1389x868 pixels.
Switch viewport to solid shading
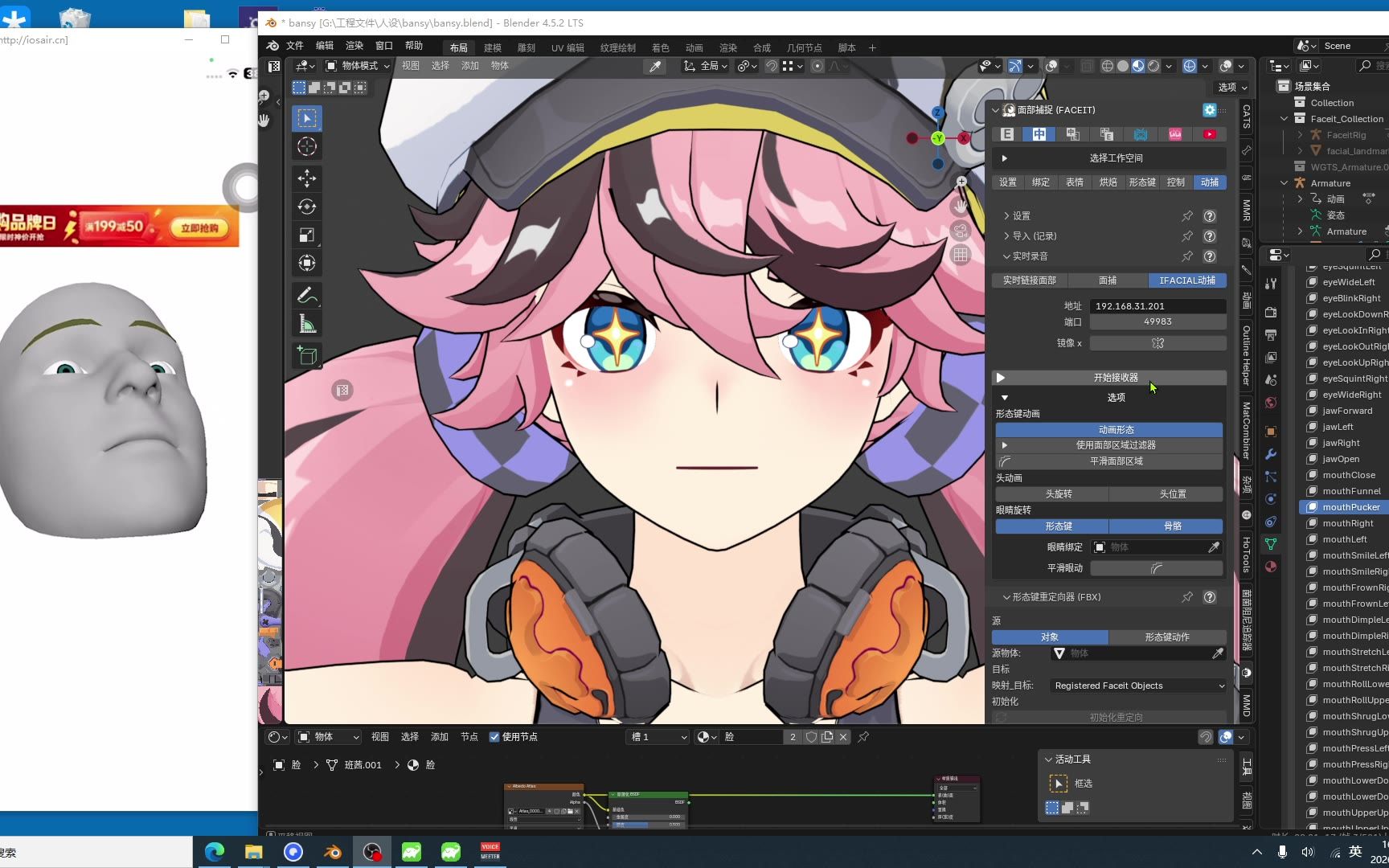[1123, 66]
